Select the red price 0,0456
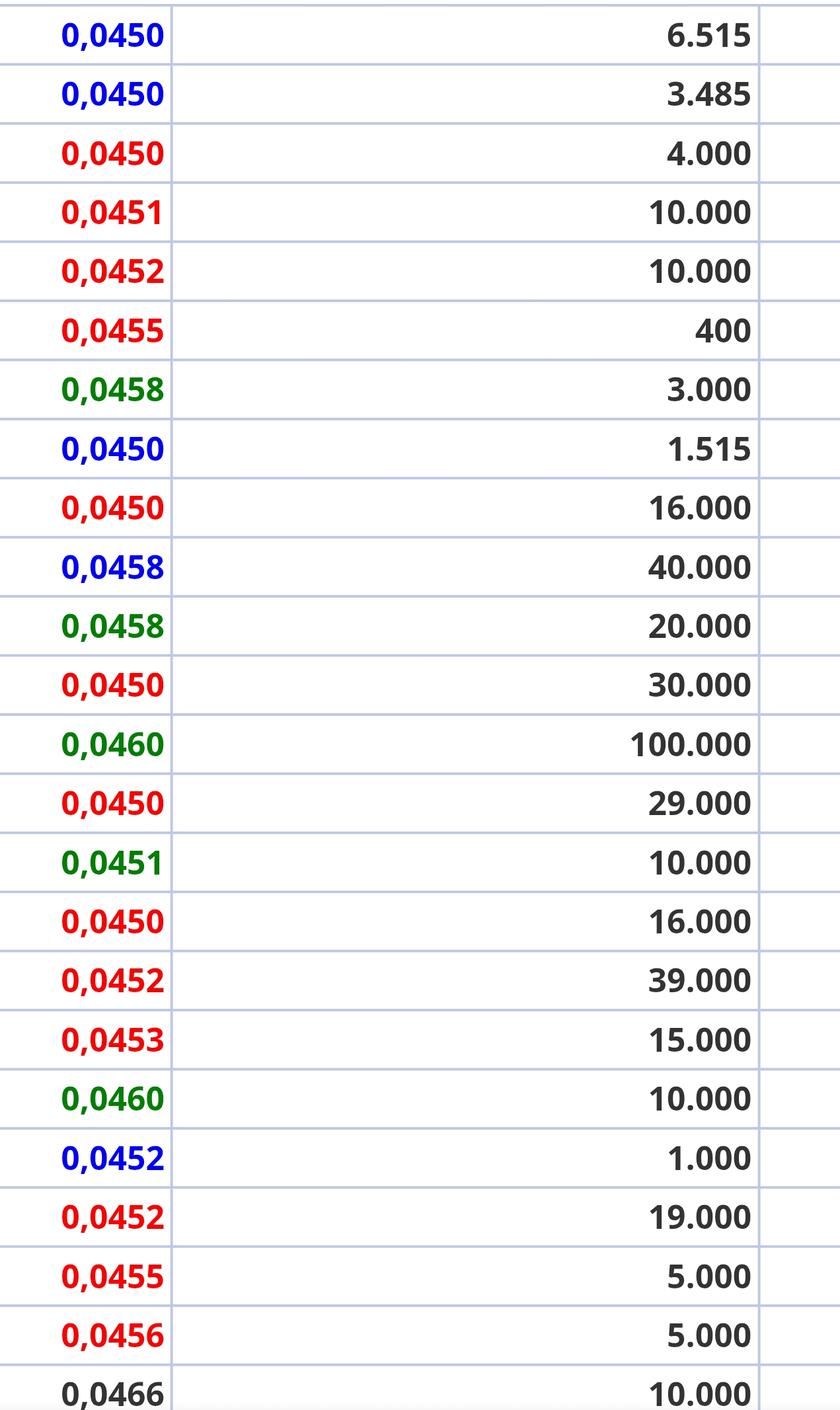Screen dimensions: 840x1410 [x=112, y=1336]
